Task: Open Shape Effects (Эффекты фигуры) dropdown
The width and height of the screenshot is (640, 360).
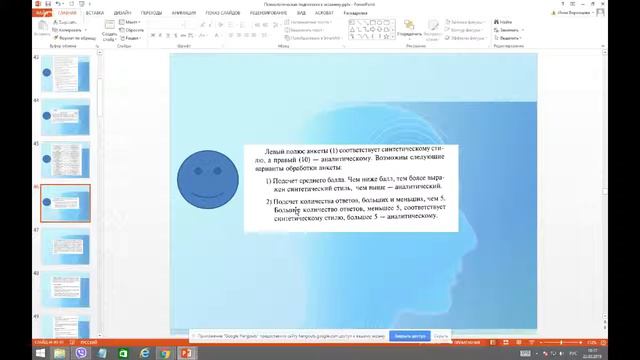Action: [466, 38]
